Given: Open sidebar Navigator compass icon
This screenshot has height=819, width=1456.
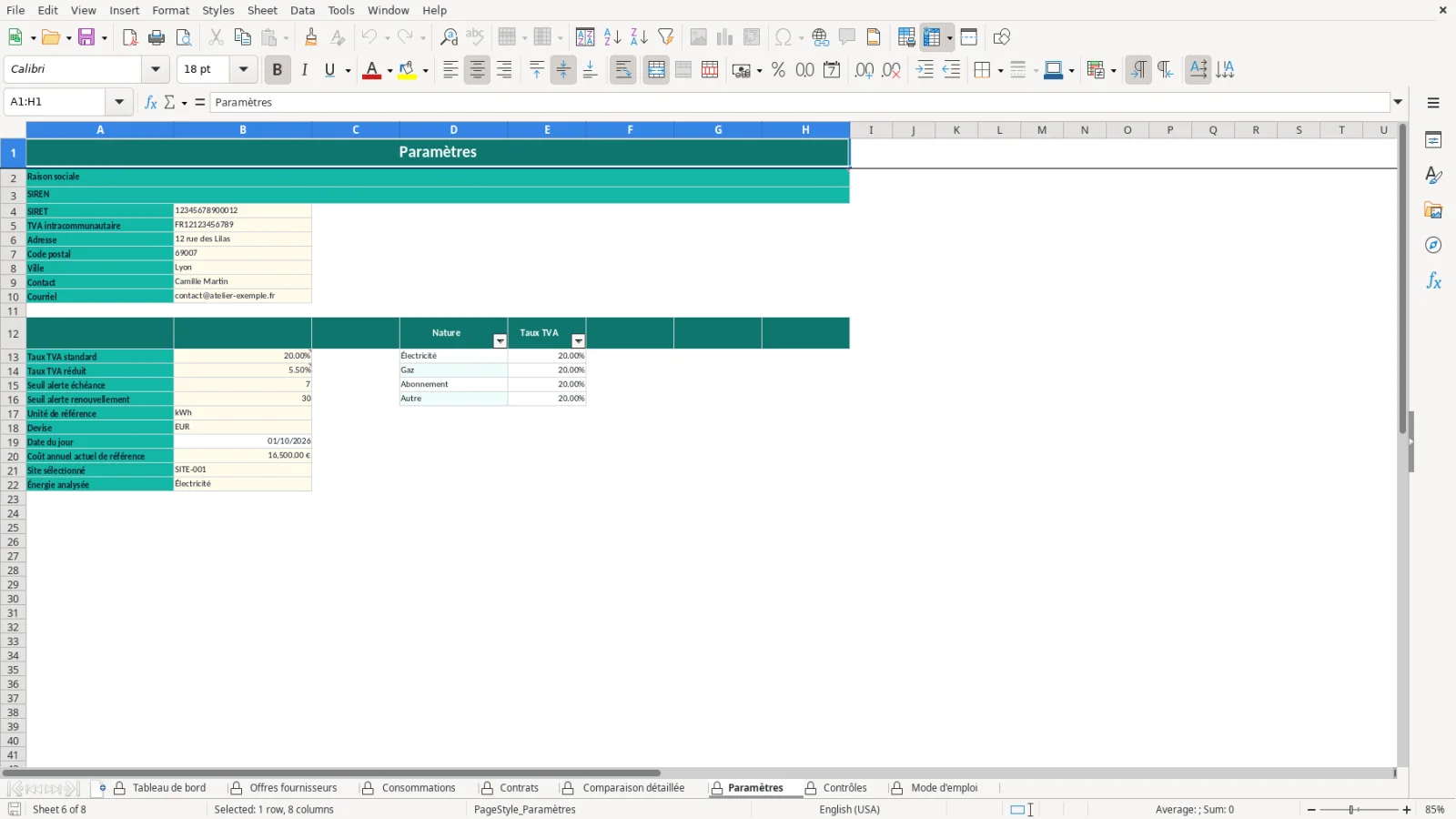Looking at the screenshot, I should [1433, 246].
